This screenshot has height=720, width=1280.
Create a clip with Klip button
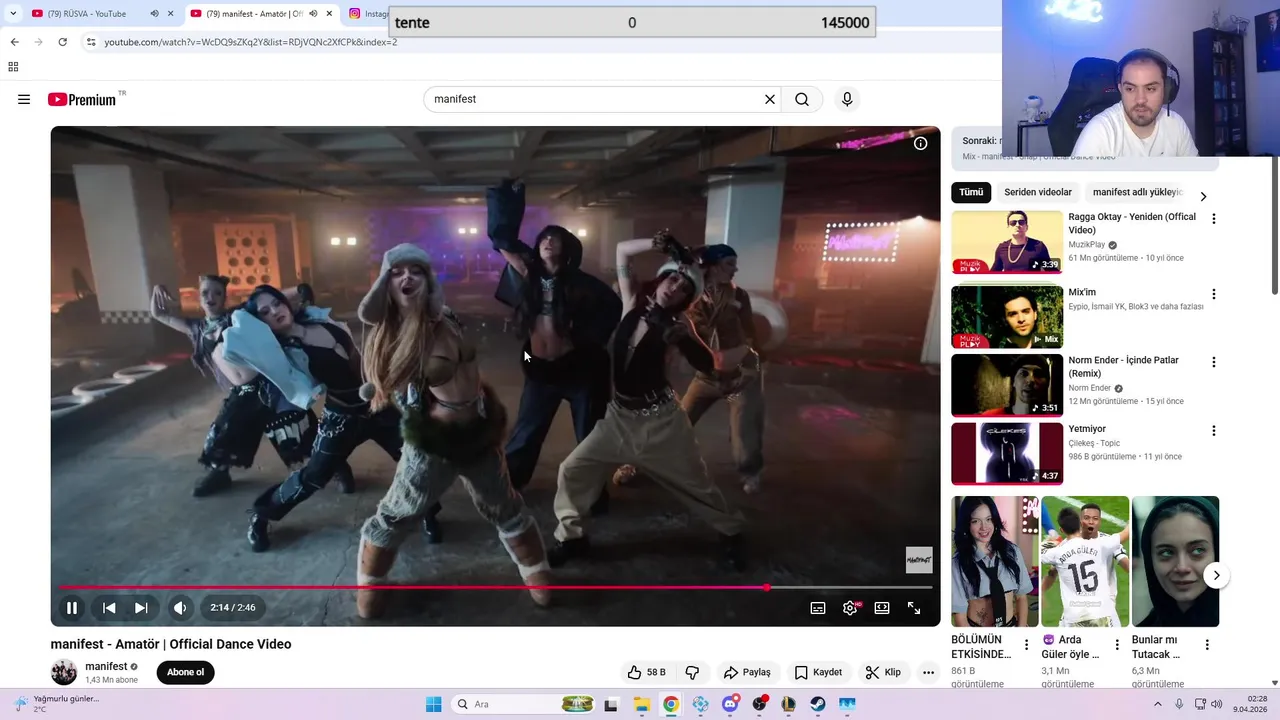point(883,672)
